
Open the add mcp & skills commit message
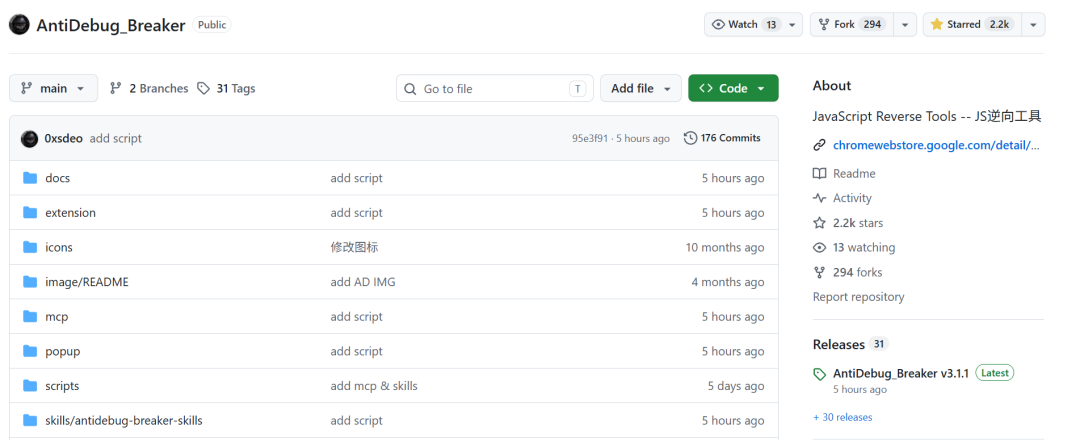point(374,386)
